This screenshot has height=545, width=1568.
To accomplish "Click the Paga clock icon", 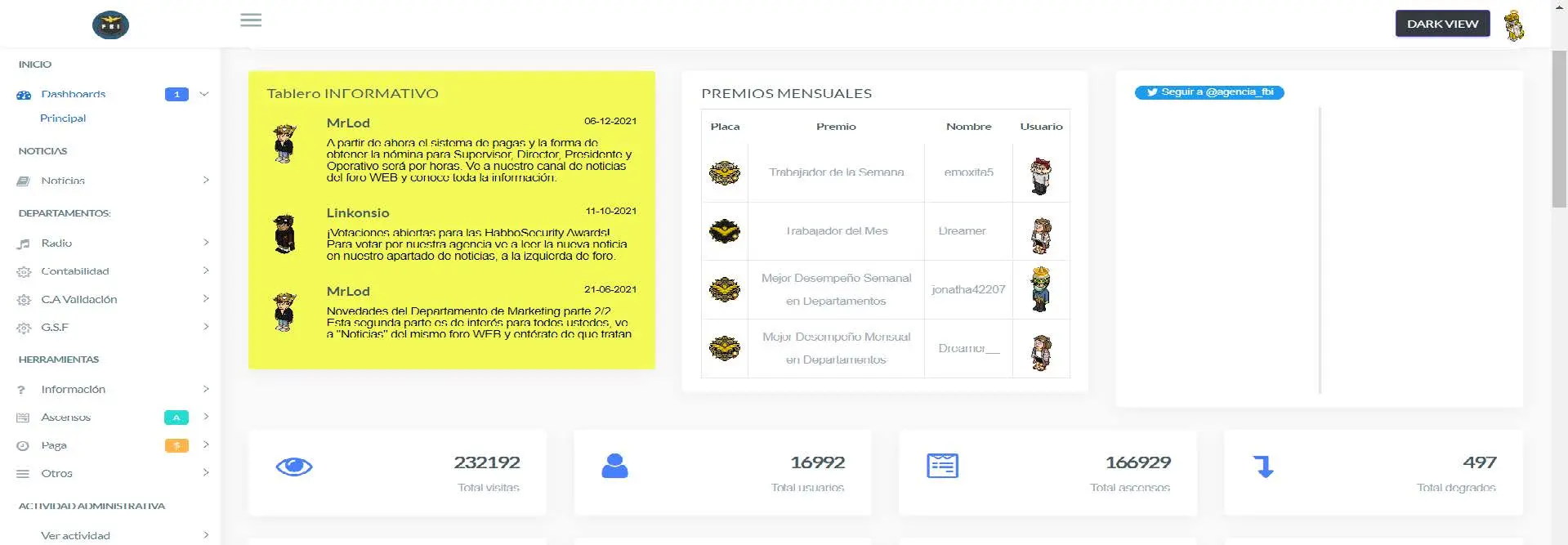I will click(23, 446).
